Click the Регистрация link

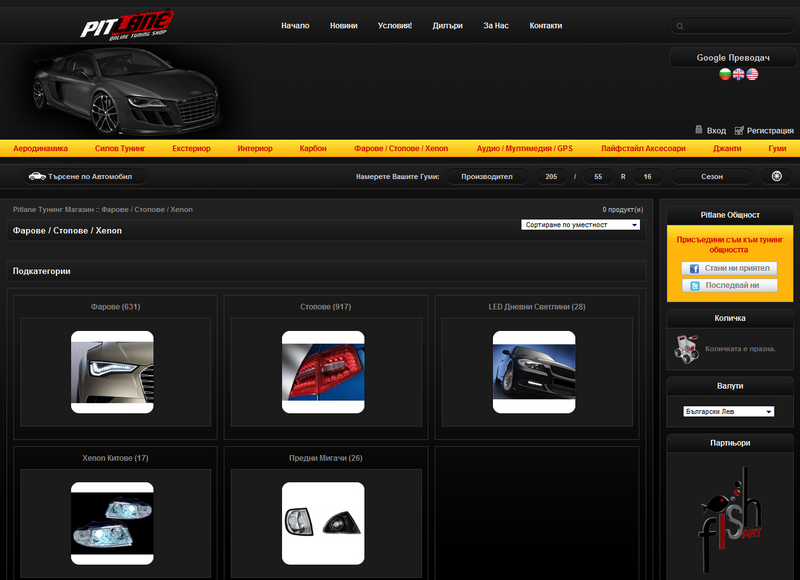click(770, 131)
